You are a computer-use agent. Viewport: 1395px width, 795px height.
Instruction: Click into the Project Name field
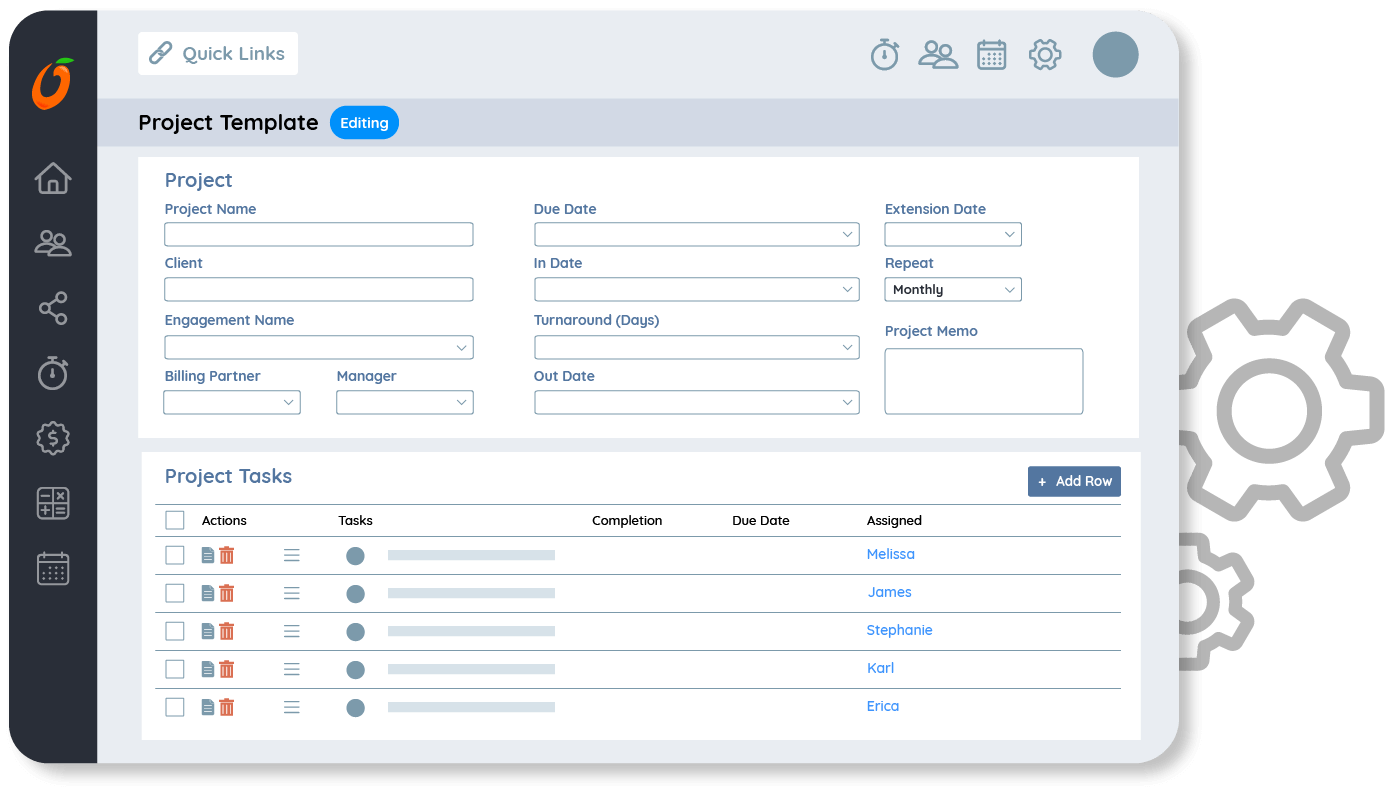[318, 234]
